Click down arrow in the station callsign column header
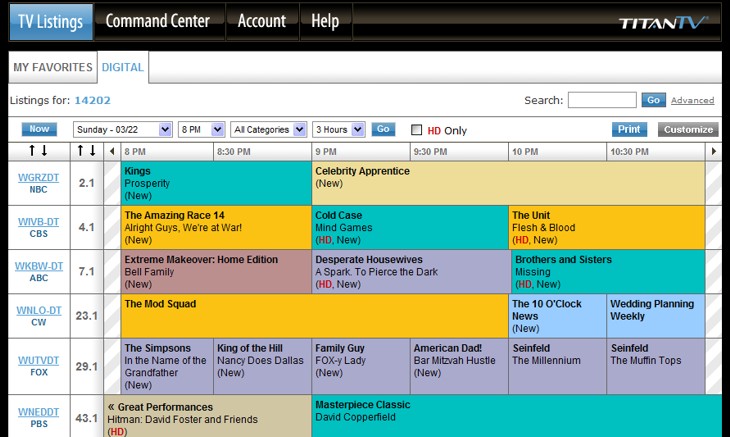 [x=44, y=151]
